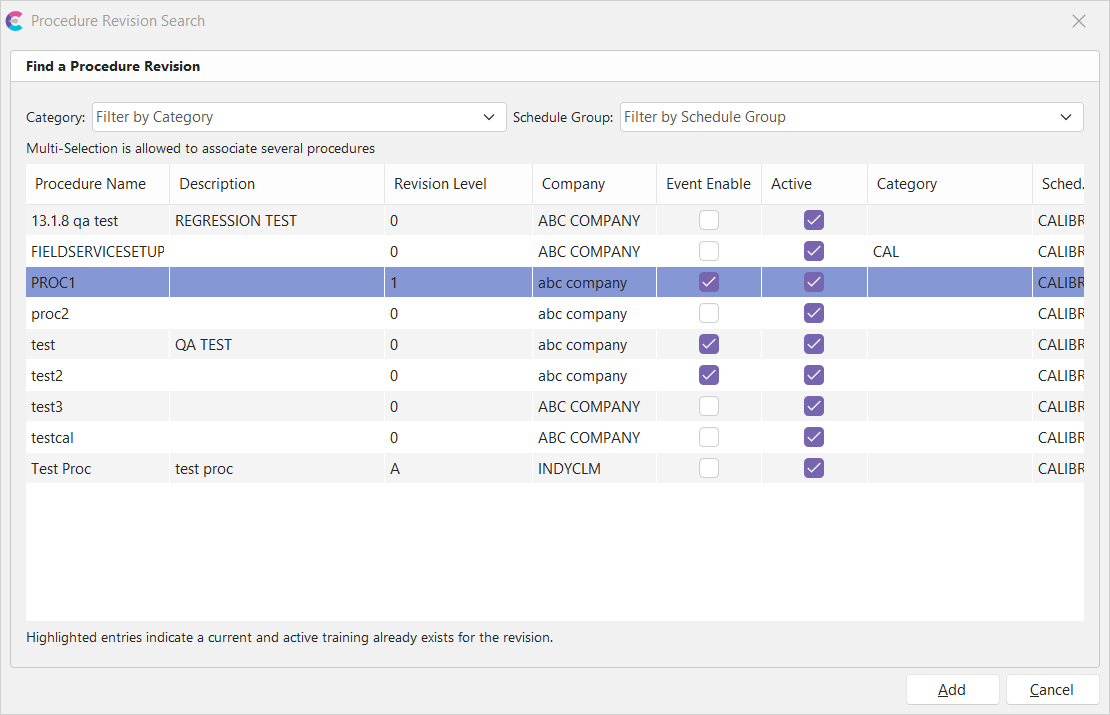Click the Cancel button
The image size is (1110, 715).
pos(1052,690)
